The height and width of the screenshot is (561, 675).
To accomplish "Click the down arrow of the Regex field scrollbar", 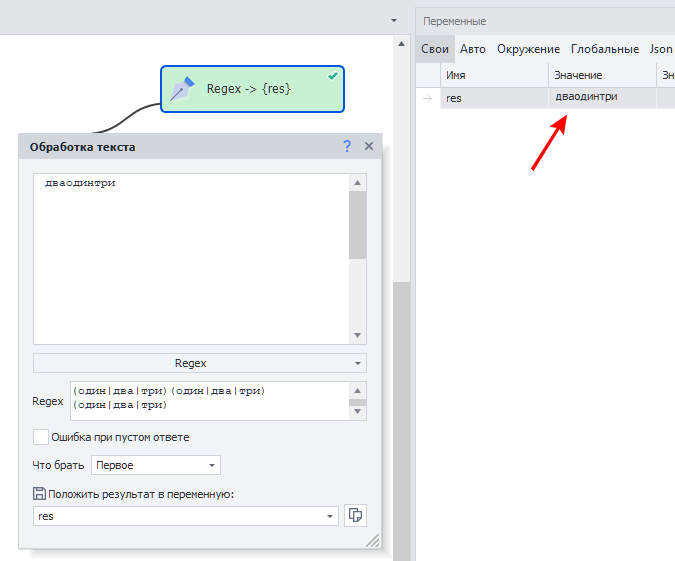I will pyautogui.click(x=357, y=412).
